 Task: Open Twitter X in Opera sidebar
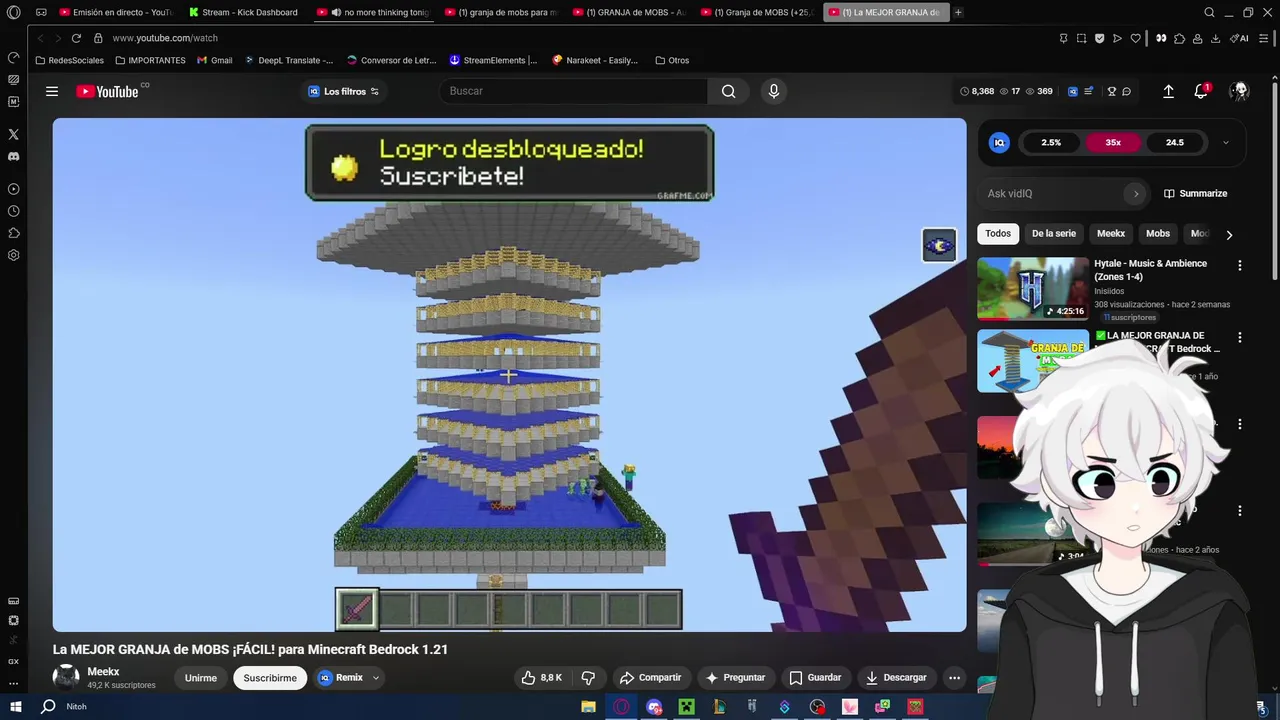(x=13, y=134)
